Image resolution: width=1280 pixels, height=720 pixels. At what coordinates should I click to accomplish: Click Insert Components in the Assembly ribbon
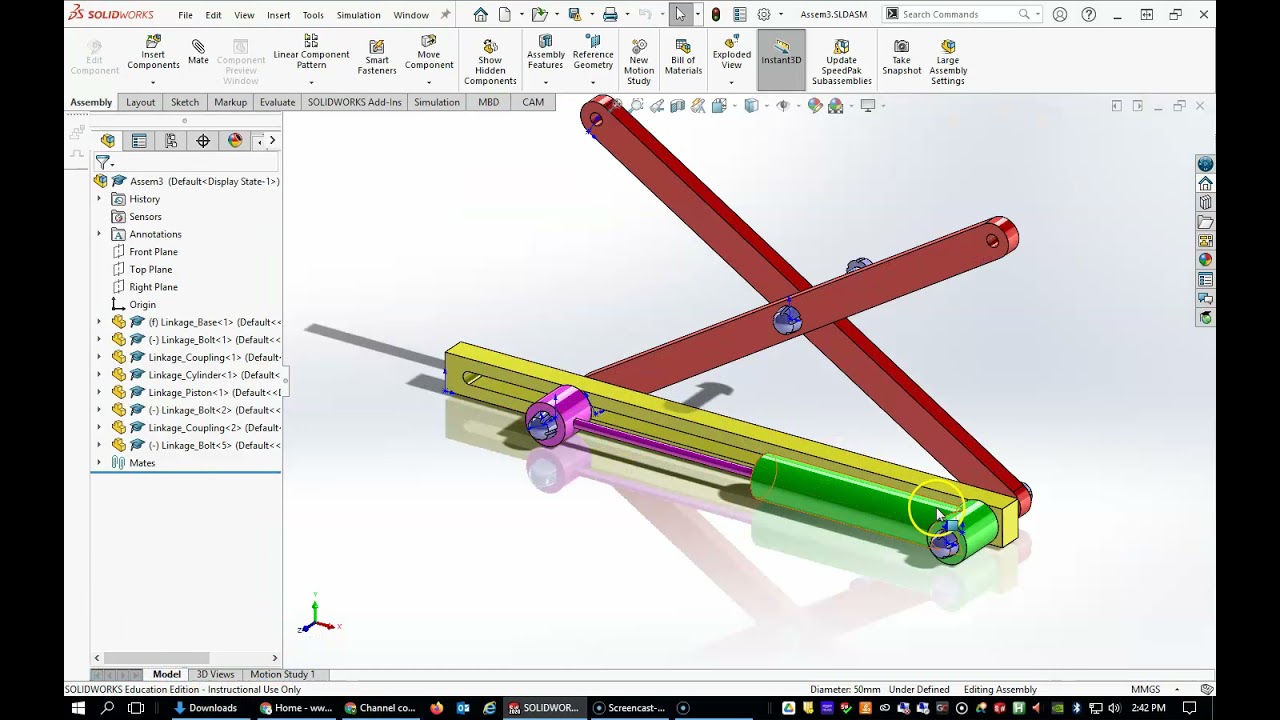click(153, 53)
